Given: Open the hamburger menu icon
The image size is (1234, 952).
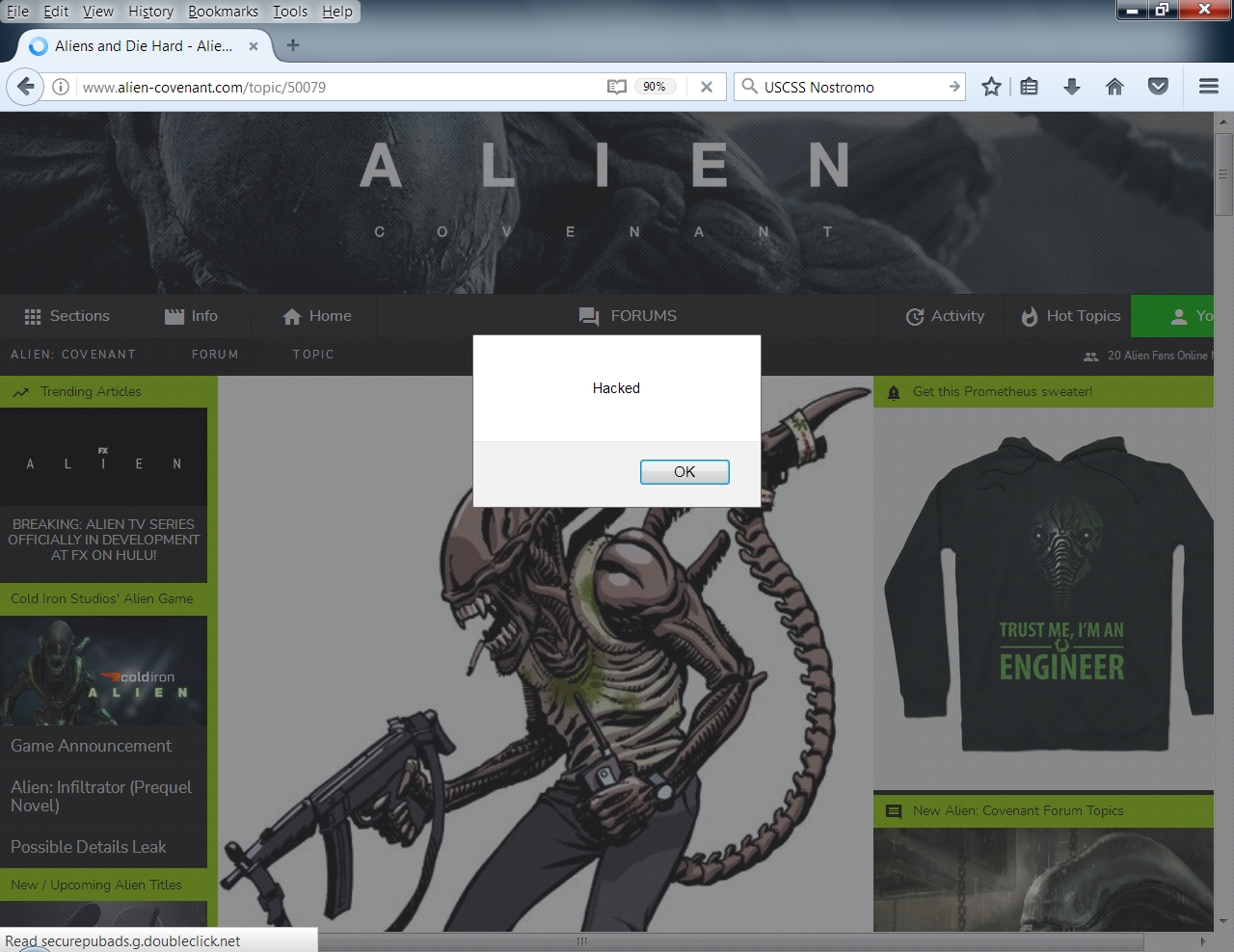Looking at the screenshot, I should coord(1209,87).
